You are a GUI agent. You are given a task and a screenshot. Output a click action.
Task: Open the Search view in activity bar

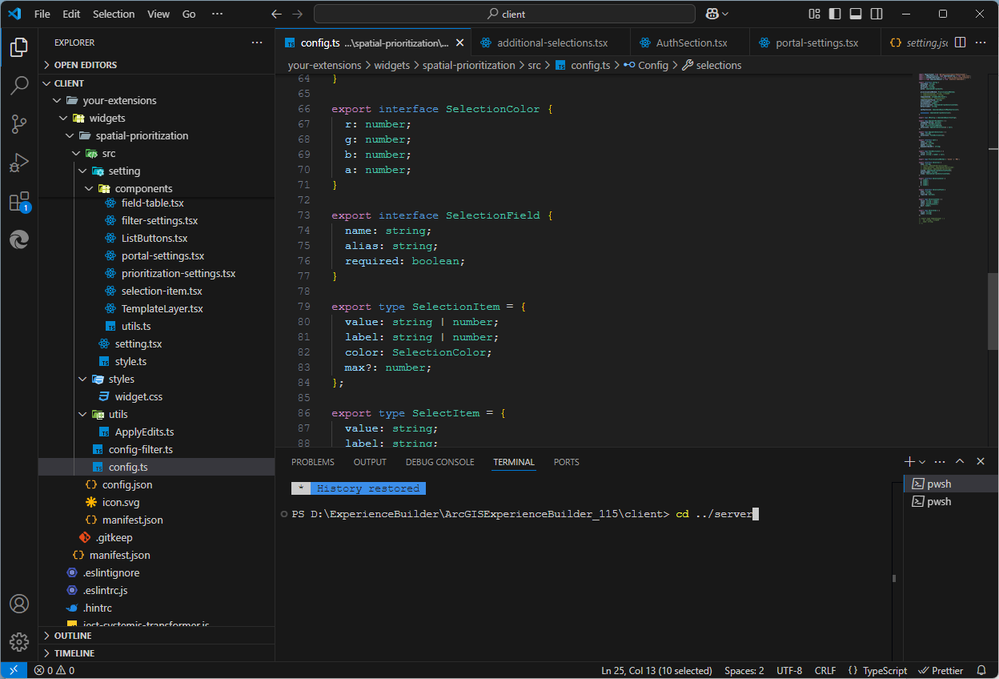19,85
